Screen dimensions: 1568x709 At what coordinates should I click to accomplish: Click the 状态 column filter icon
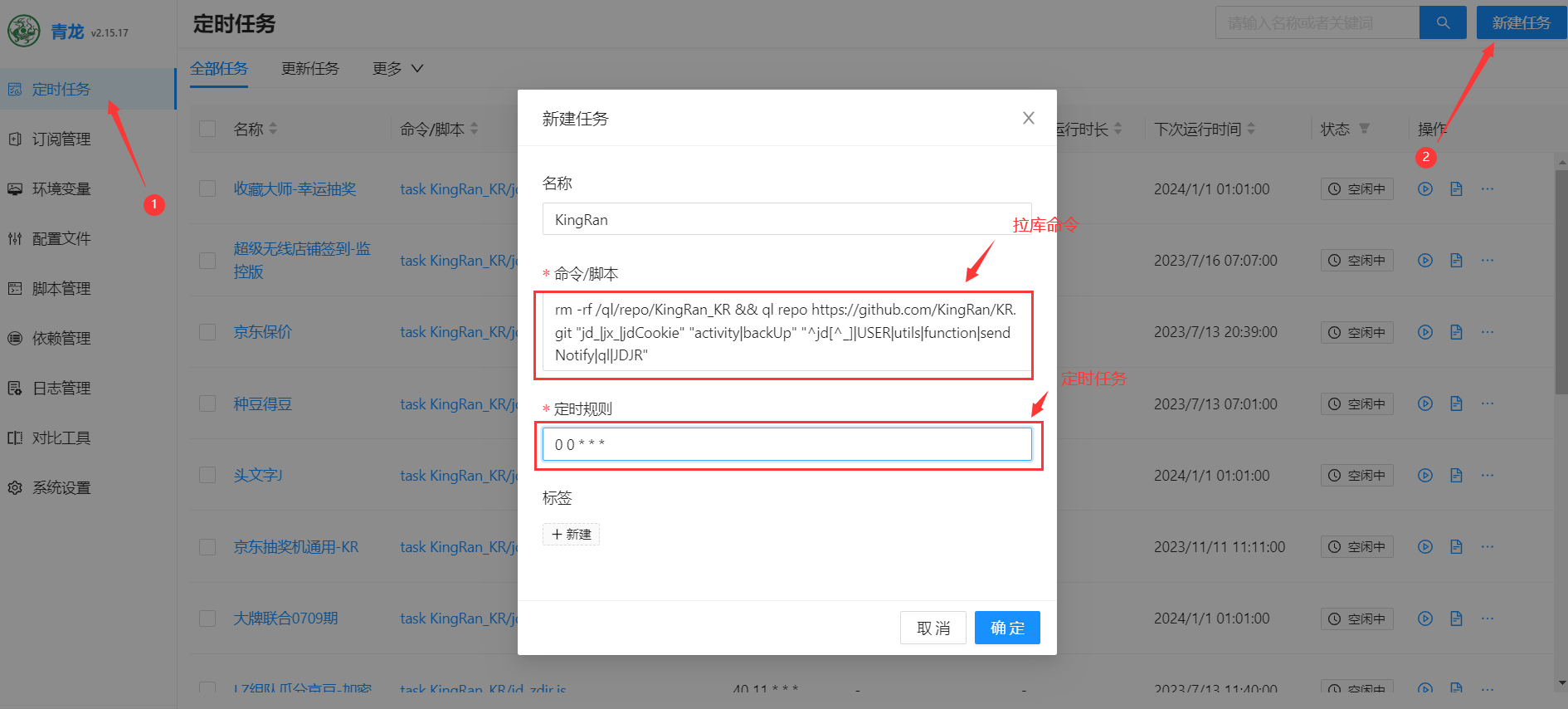[x=1365, y=129]
